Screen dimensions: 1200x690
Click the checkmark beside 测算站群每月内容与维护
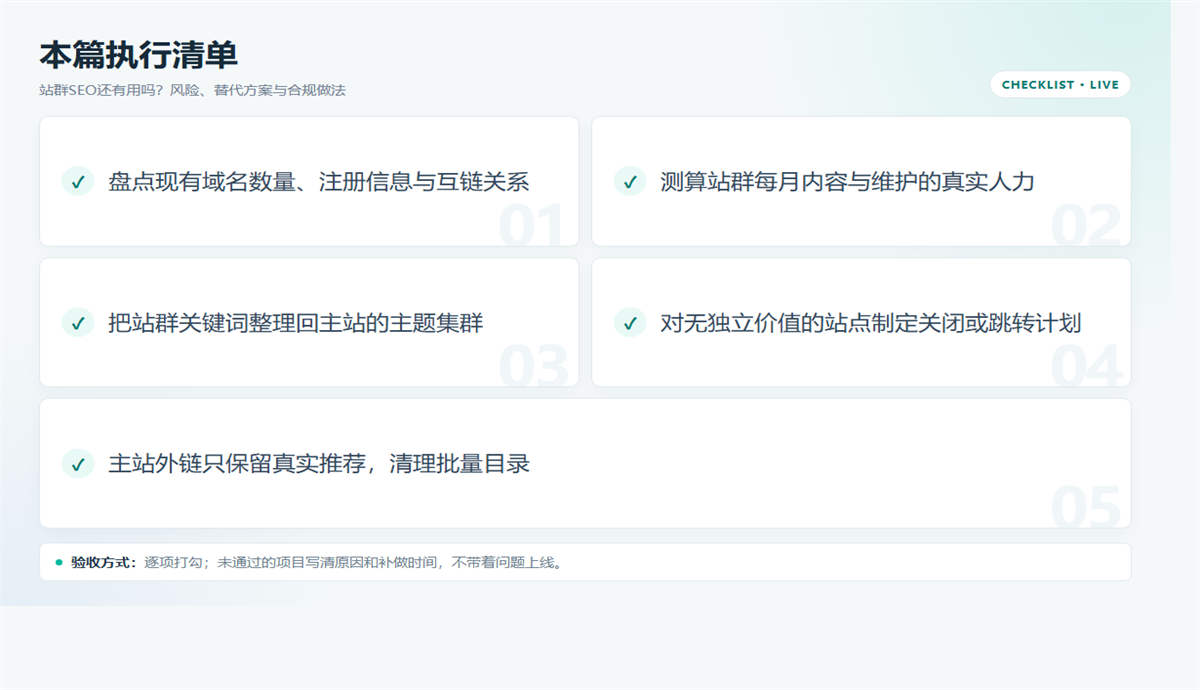tap(630, 182)
